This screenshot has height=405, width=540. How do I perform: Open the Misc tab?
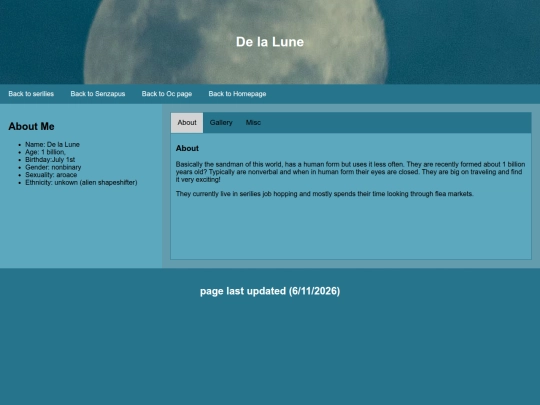pos(253,123)
